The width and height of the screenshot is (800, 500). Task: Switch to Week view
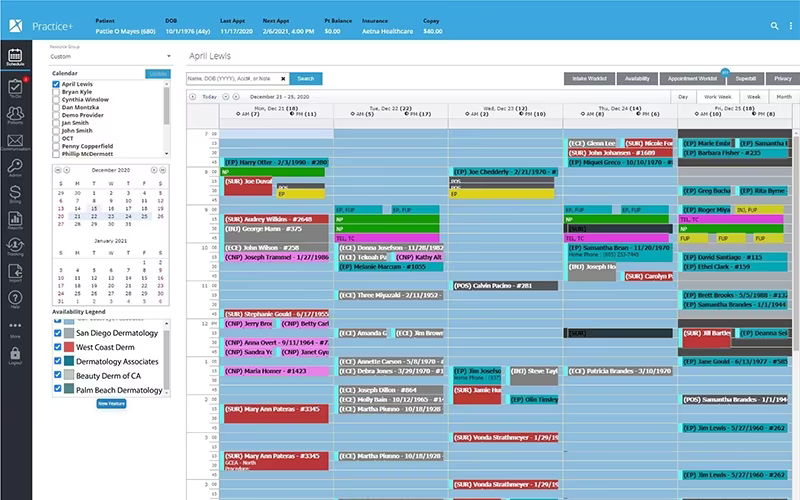pos(754,96)
